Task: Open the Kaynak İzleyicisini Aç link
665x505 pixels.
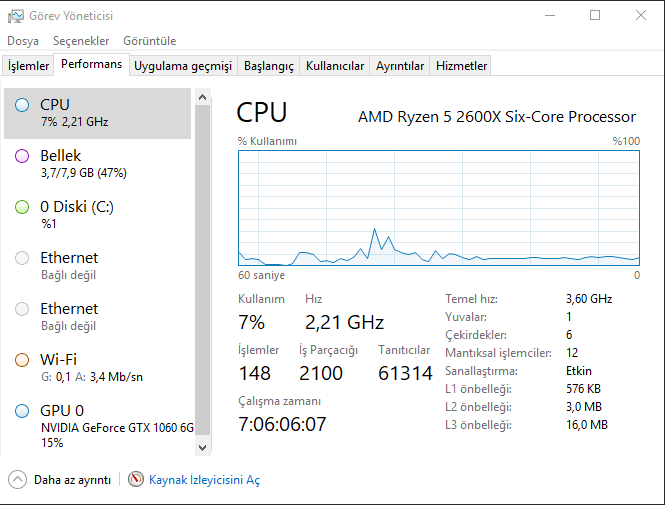Action: [204, 480]
